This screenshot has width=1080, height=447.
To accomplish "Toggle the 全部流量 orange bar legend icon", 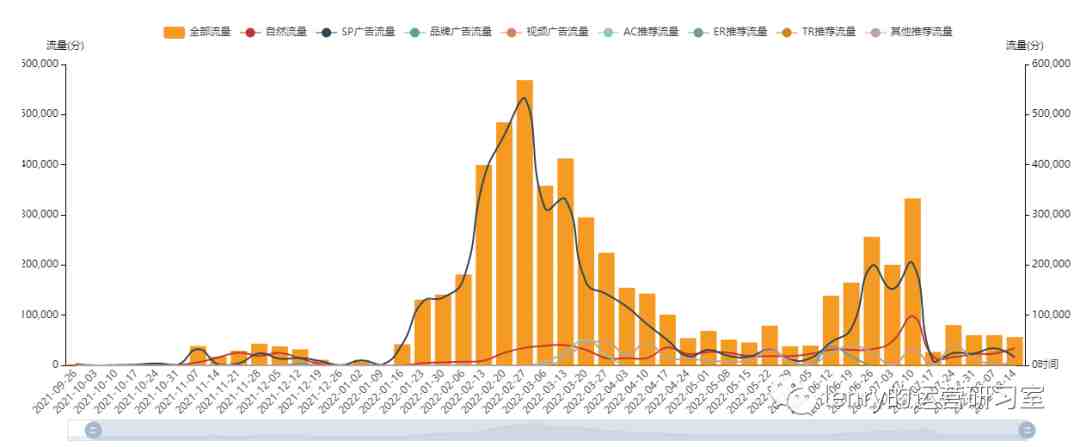I will tap(174, 32).
